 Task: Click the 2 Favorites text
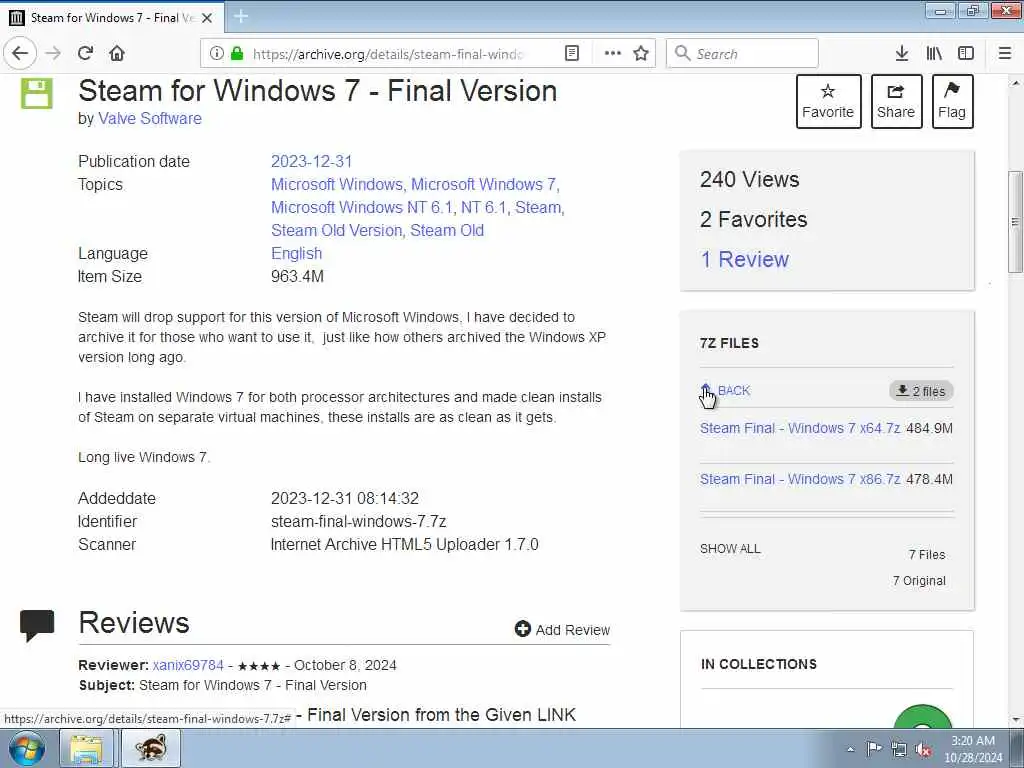pos(754,219)
